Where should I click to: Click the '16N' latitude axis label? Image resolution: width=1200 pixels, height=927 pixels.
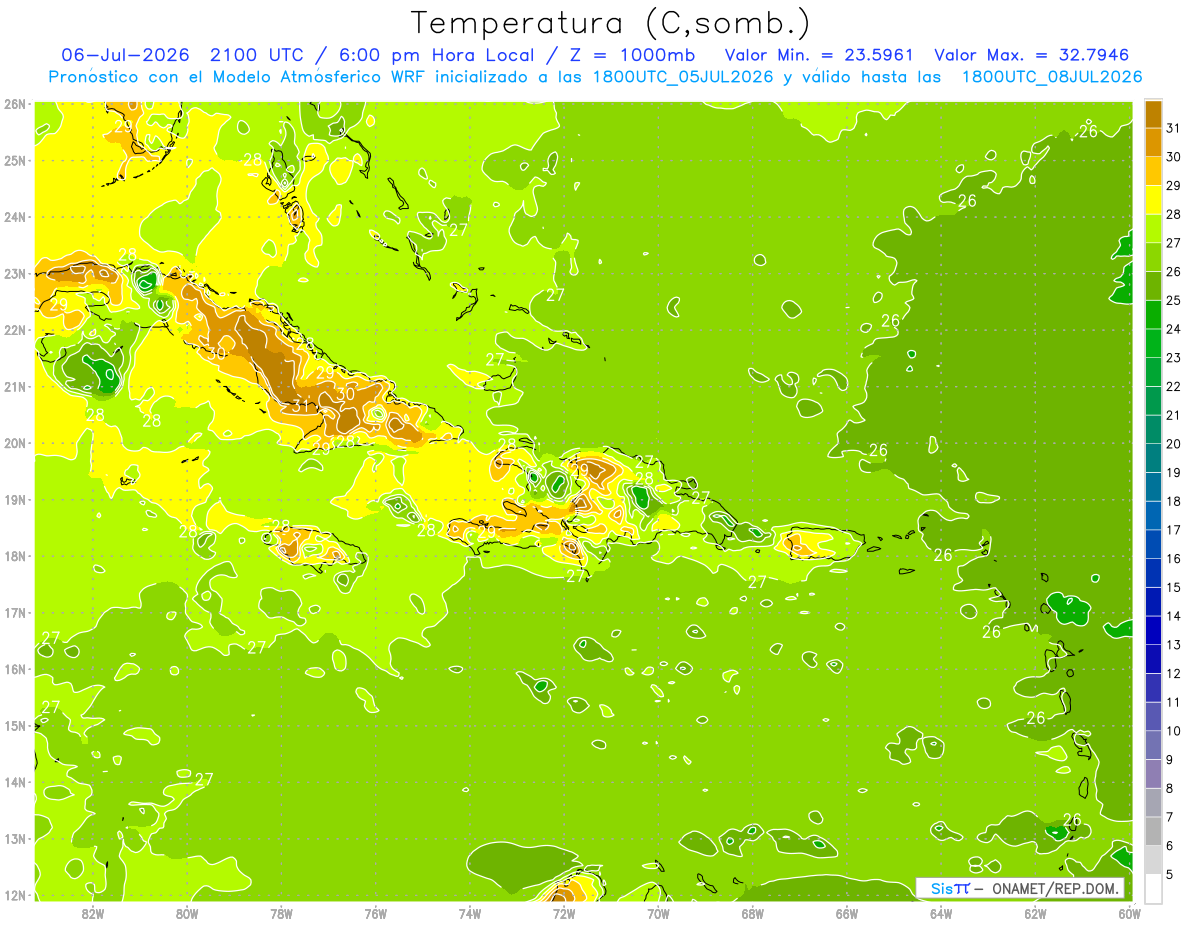coord(15,669)
